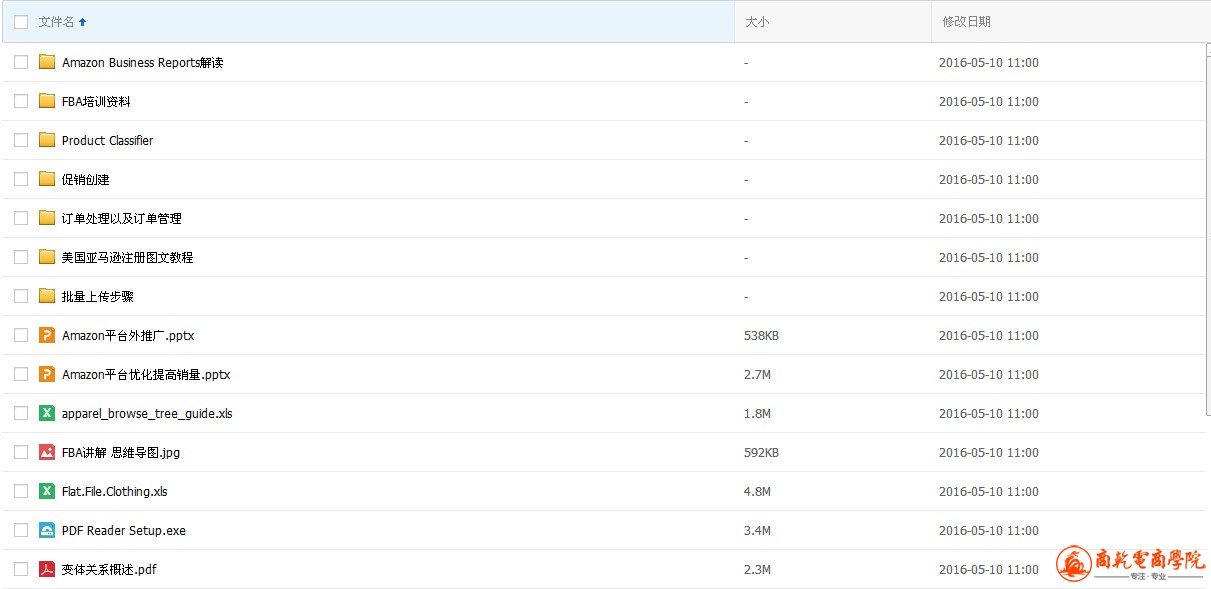Open the 促销创建 folder

86,180
